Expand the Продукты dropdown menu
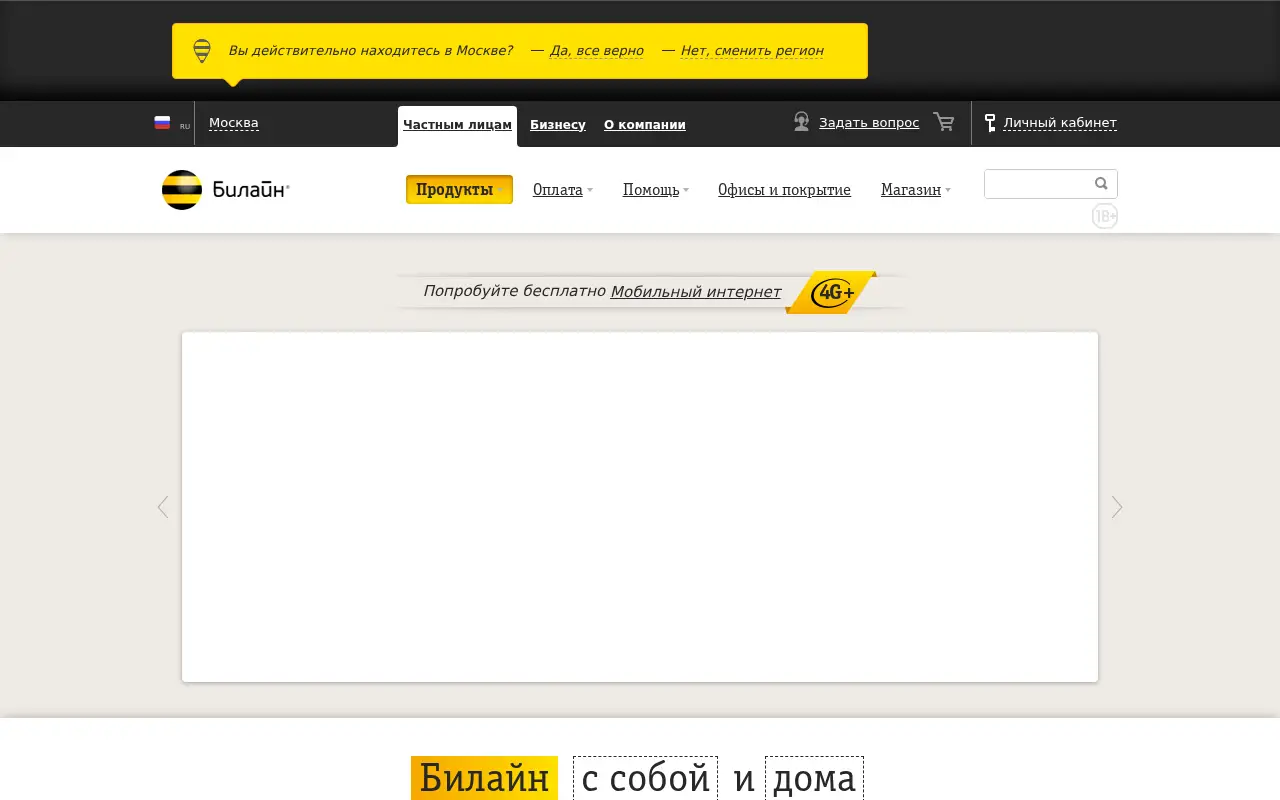 459,190
